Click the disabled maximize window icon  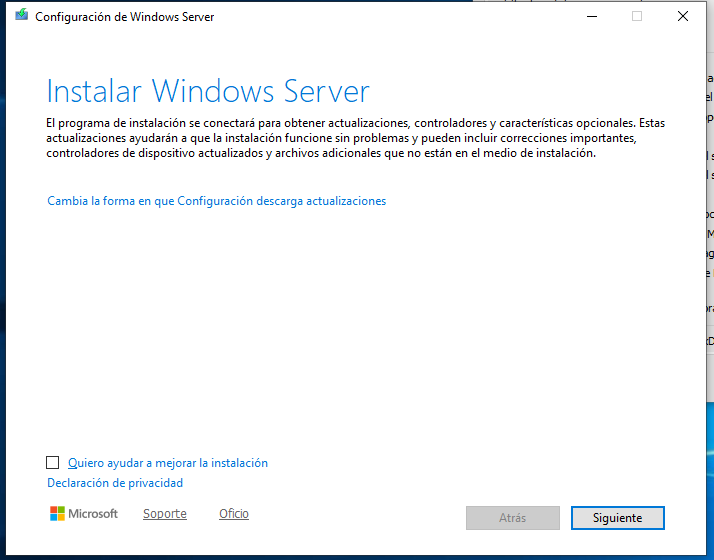pyautogui.click(x=636, y=16)
